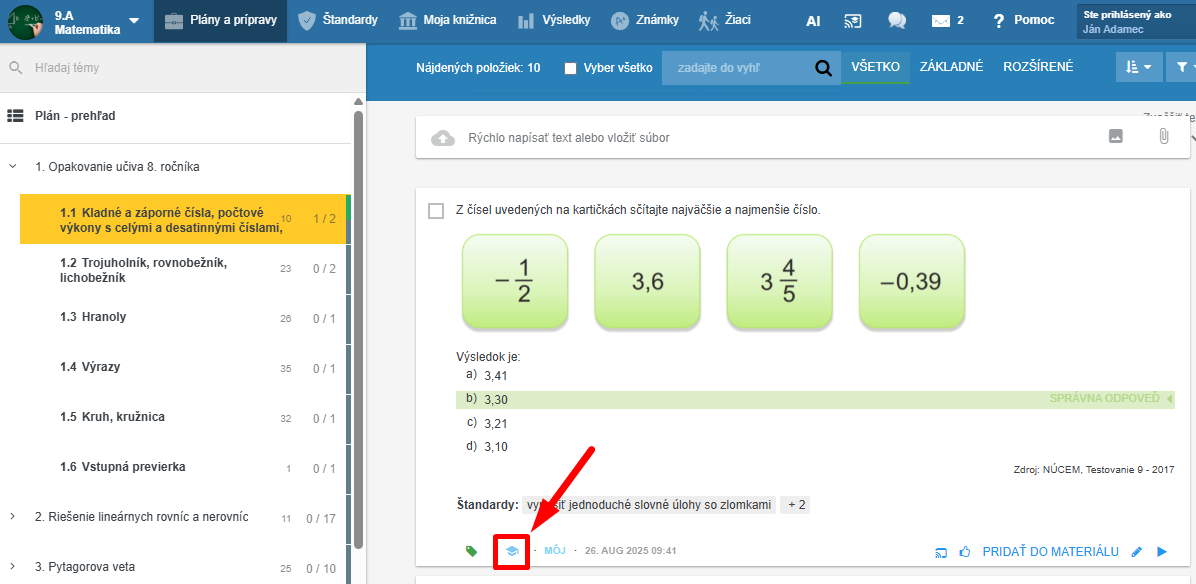Click the green tag icon
The image size is (1196, 584).
click(472, 551)
